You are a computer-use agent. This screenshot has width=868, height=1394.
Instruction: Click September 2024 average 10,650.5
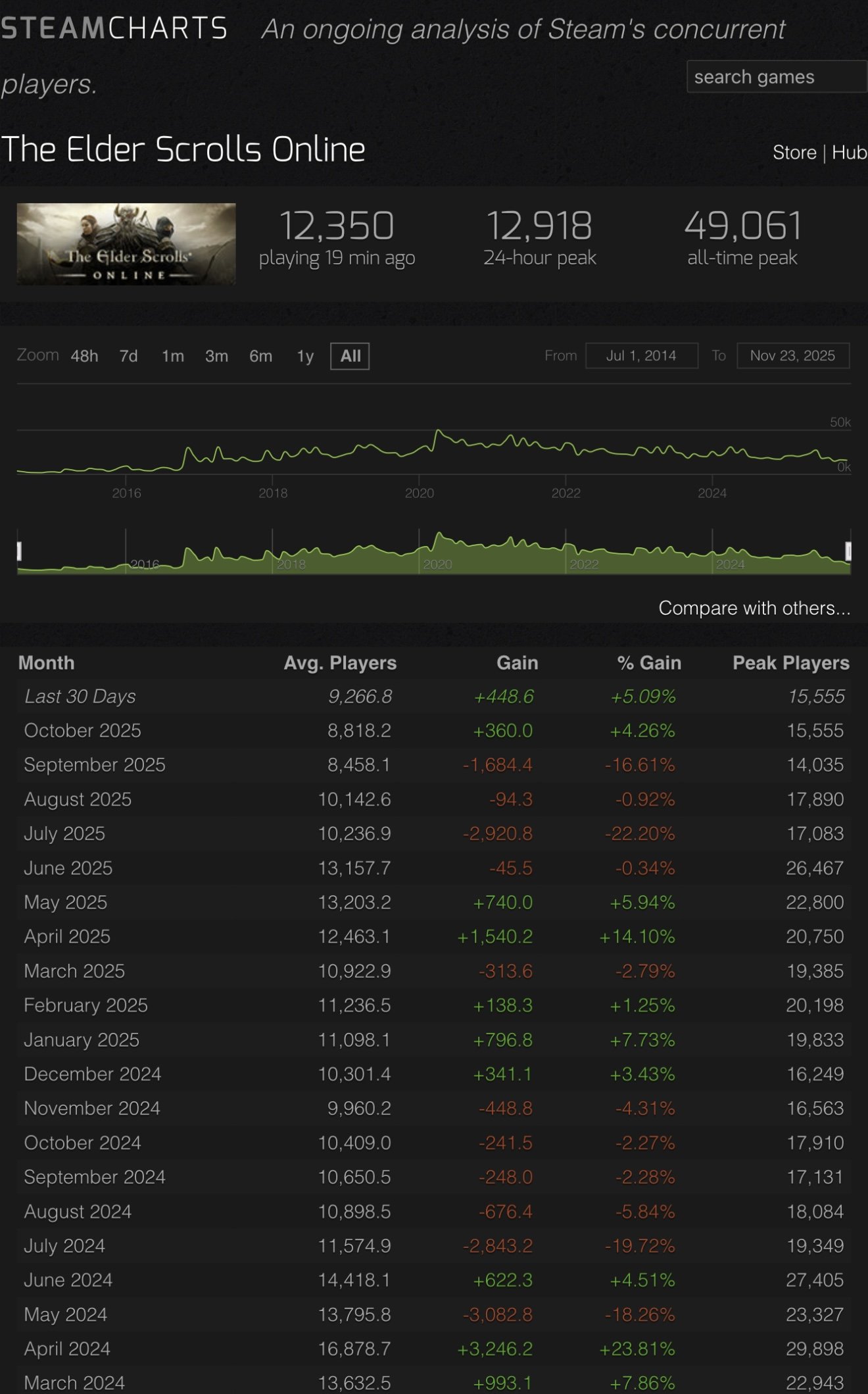pos(354,1177)
